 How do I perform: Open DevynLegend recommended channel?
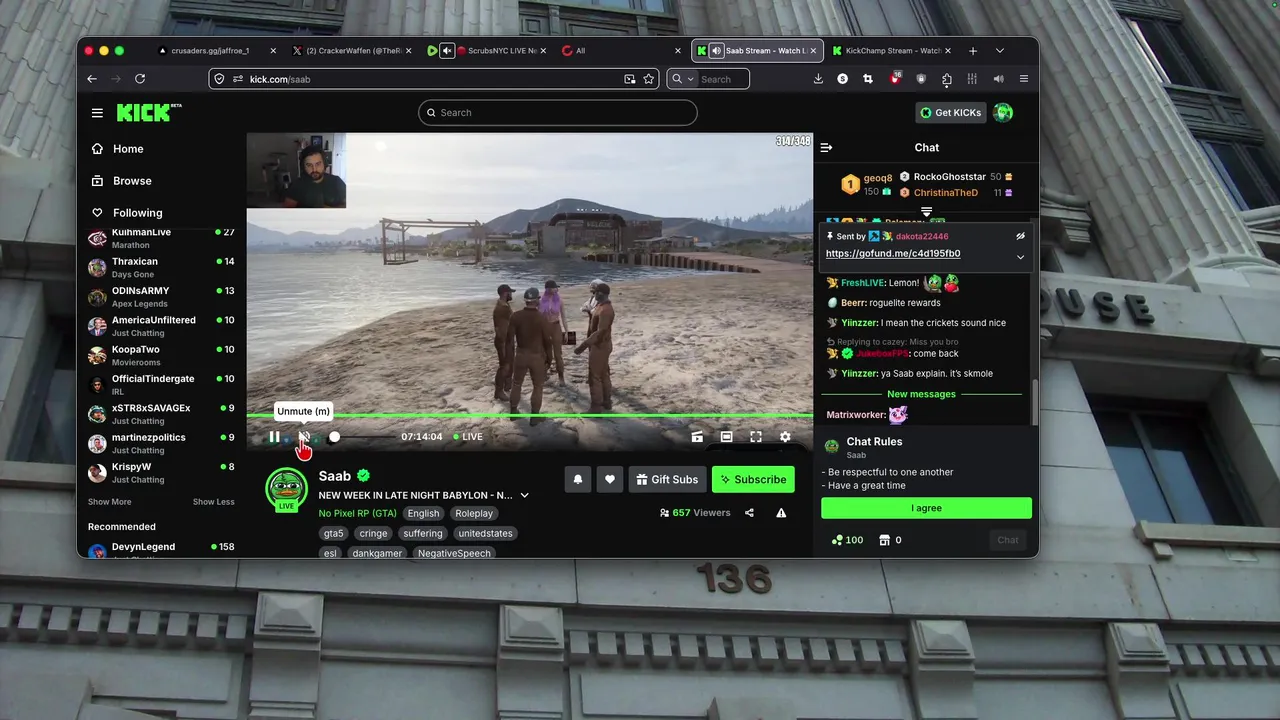(161, 549)
